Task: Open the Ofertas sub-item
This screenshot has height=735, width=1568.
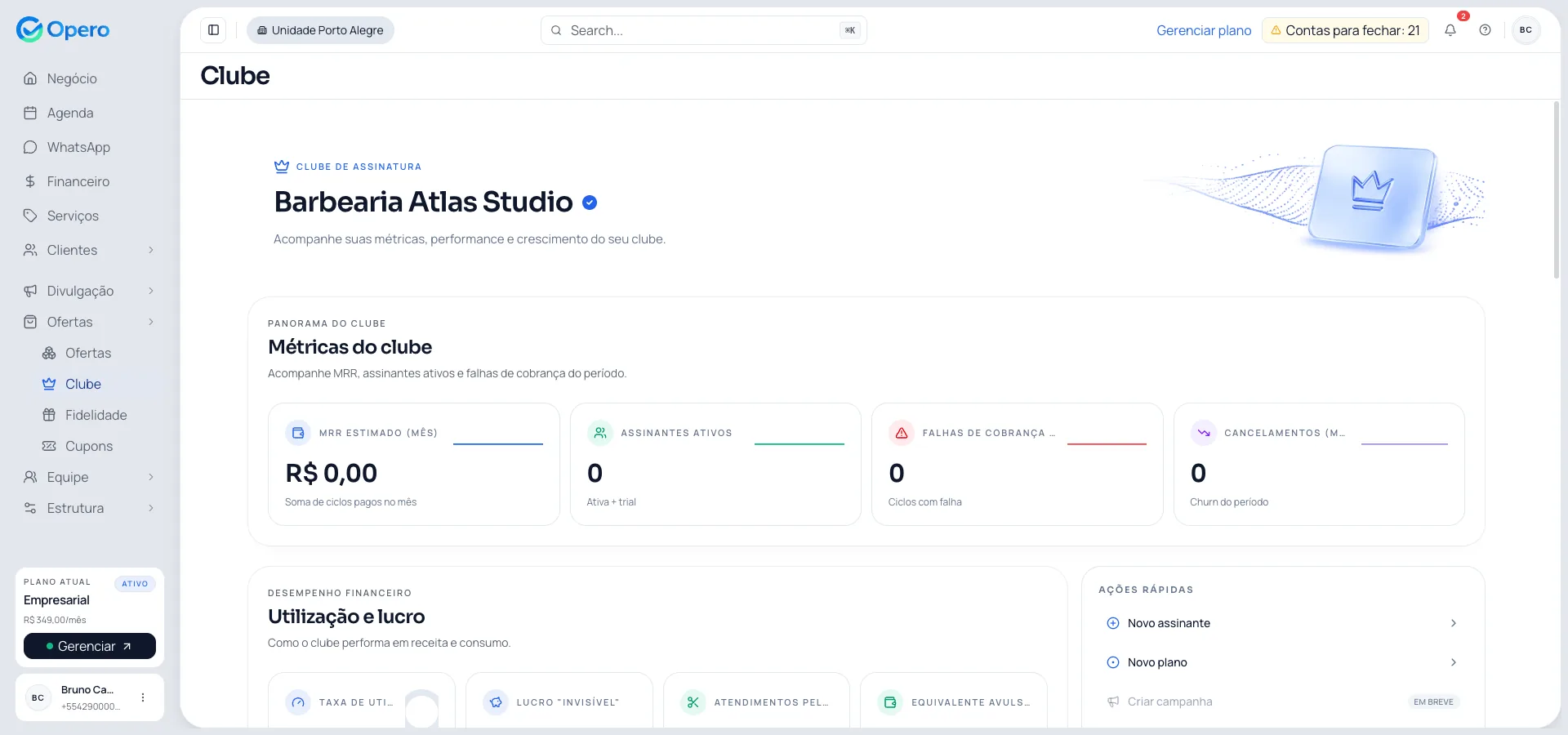Action: pyautogui.click(x=98, y=353)
